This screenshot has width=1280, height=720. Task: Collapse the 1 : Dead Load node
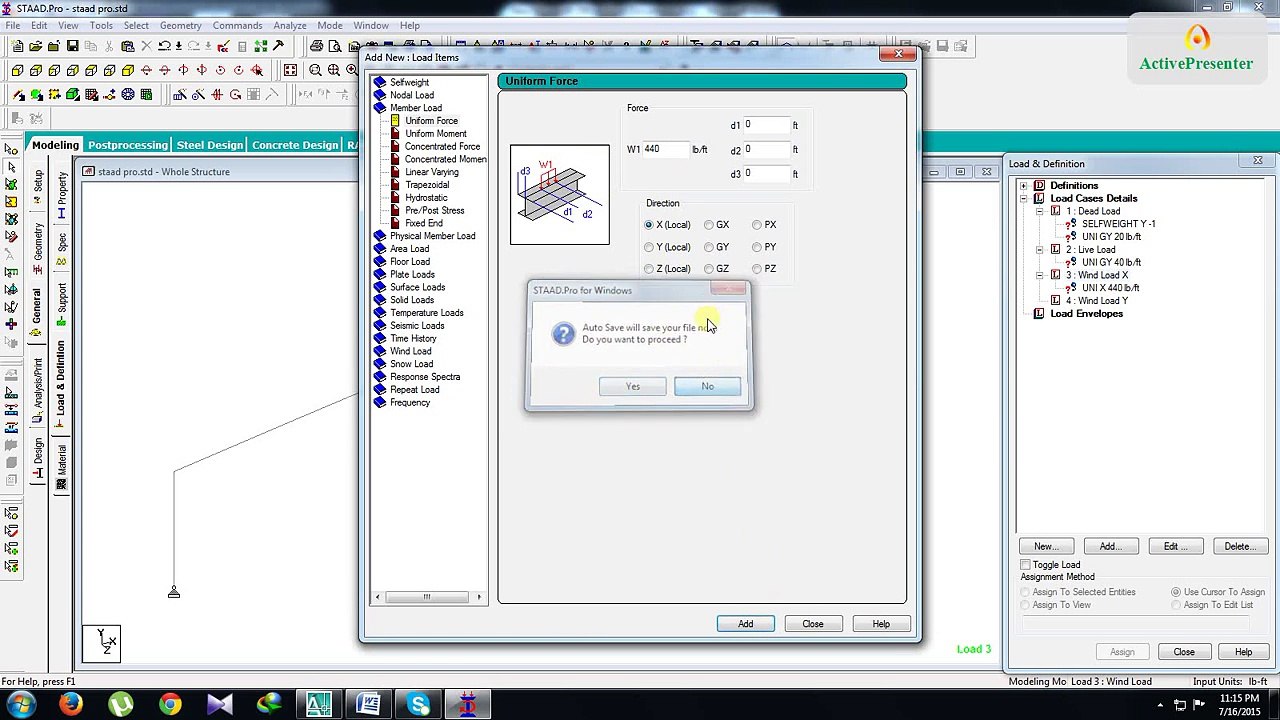tap(1040, 212)
